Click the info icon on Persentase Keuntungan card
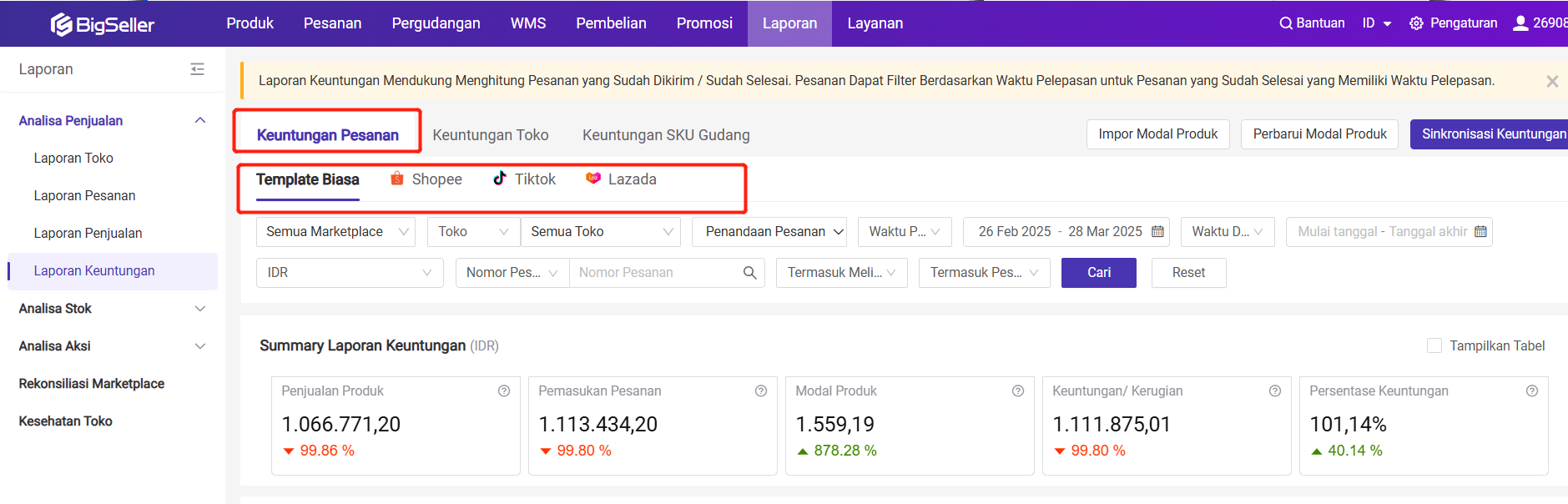 click(1532, 391)
